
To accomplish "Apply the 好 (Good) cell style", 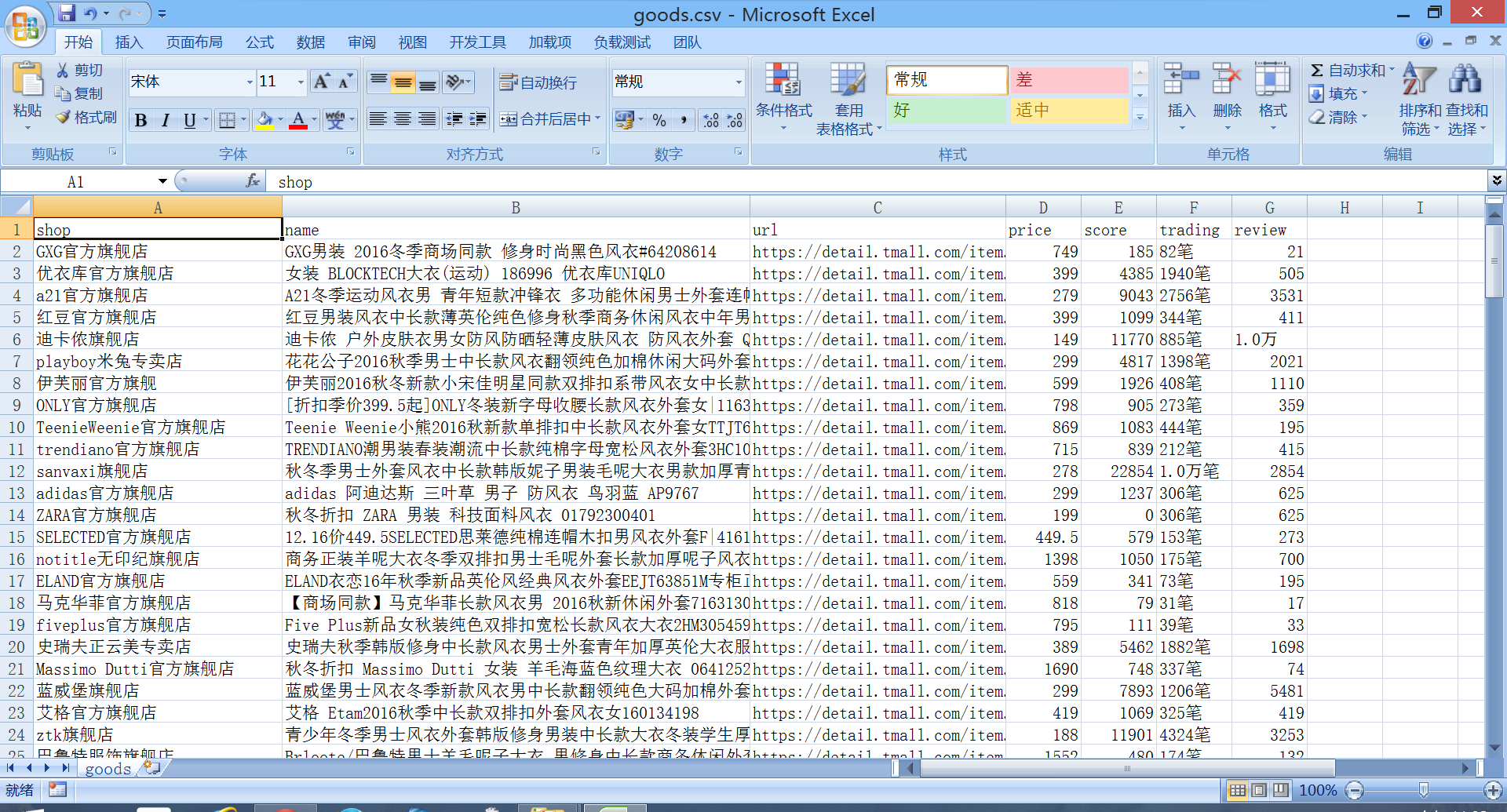I will pos(947,110).
